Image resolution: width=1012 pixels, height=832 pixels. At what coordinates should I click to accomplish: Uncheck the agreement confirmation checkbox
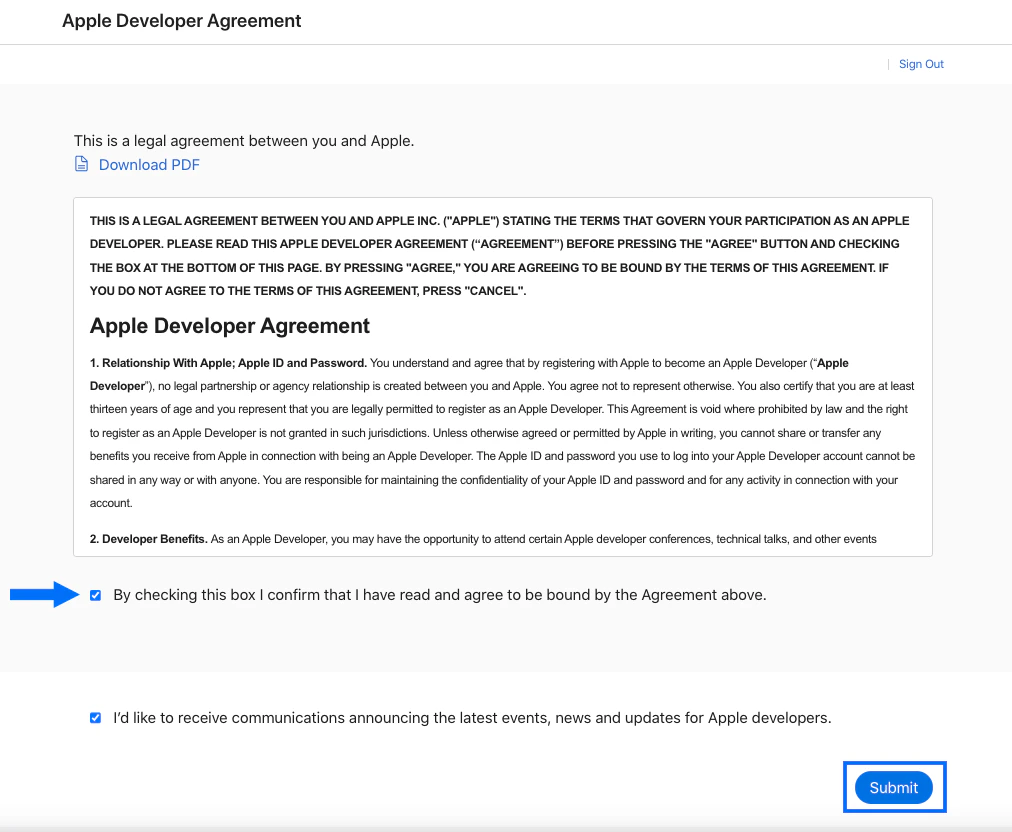click(95, 594)
